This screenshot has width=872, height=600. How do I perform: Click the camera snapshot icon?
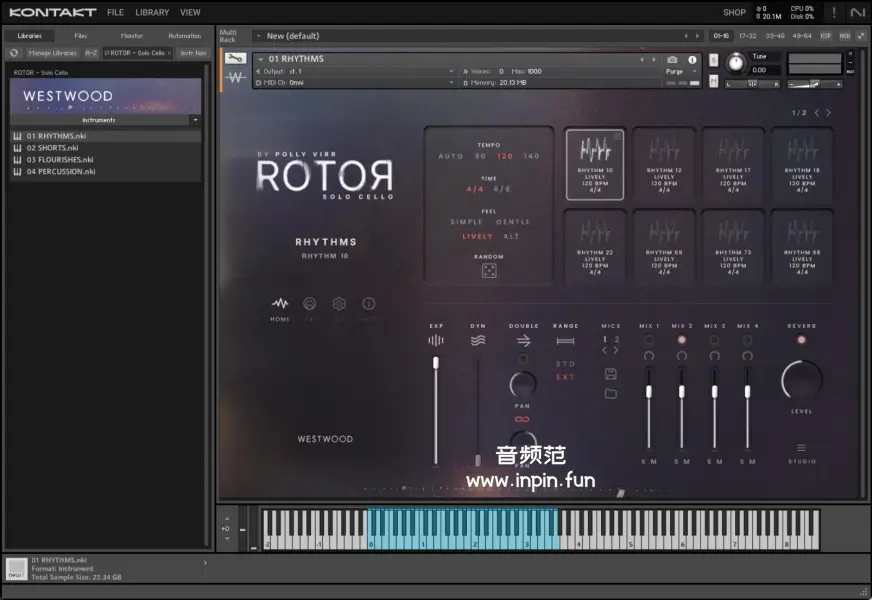tap(672, 60)
